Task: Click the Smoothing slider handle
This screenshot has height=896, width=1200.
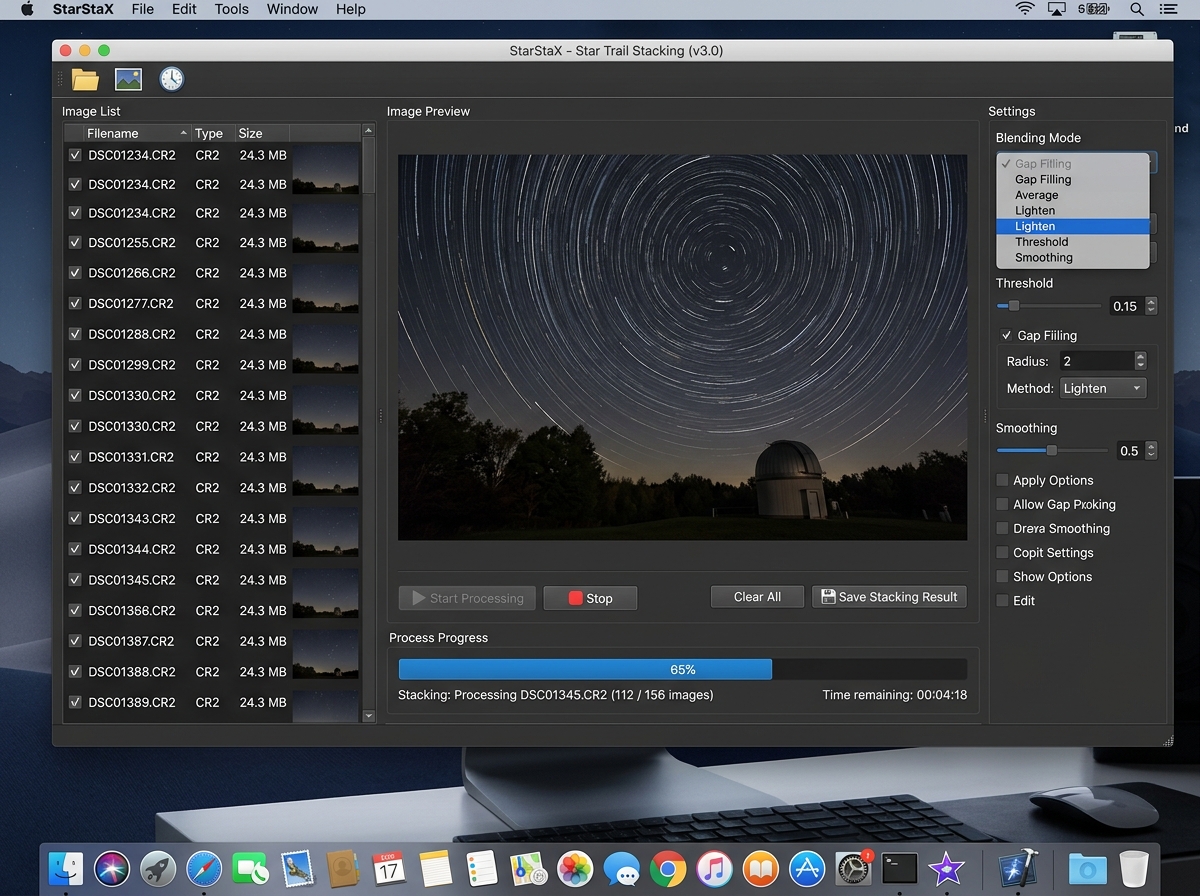Action: 1052,451
